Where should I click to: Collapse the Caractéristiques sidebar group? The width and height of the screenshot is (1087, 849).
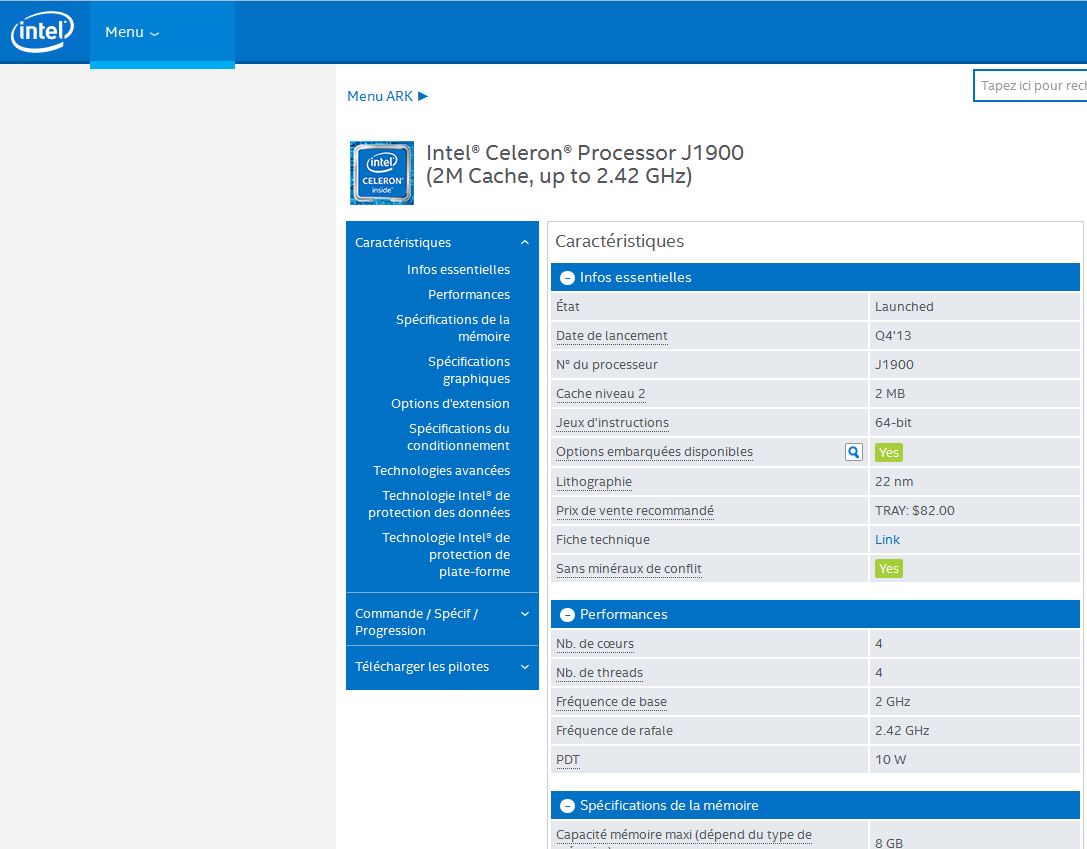point(524,242)
